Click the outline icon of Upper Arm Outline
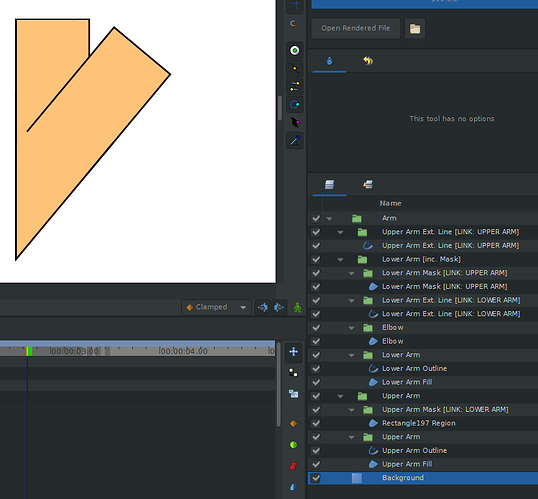 tap(373, 451)
